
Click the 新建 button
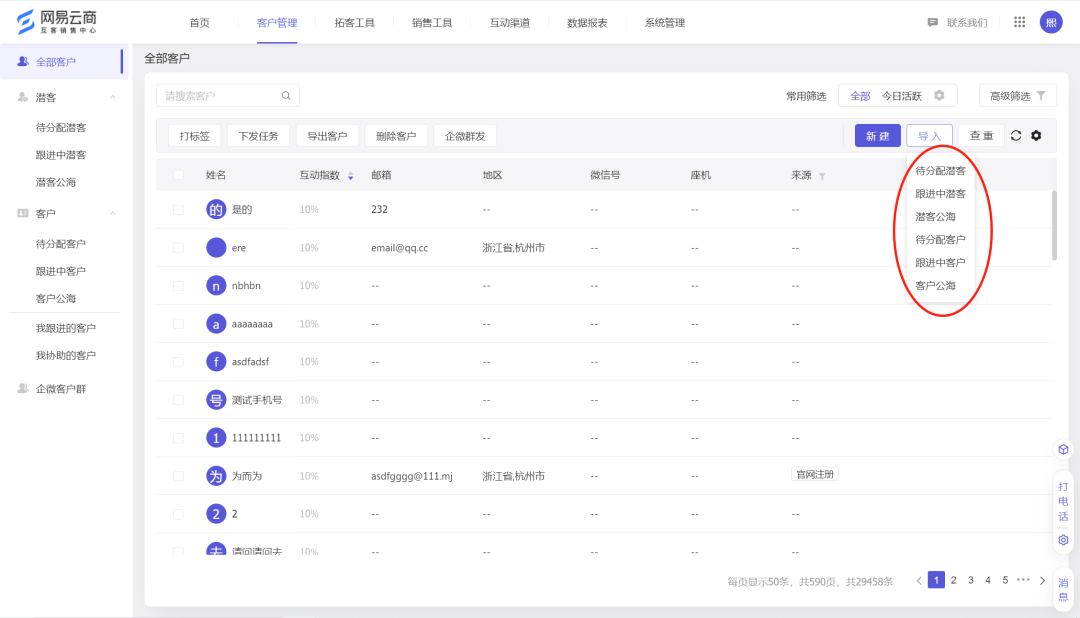click(x=877, y=135)
